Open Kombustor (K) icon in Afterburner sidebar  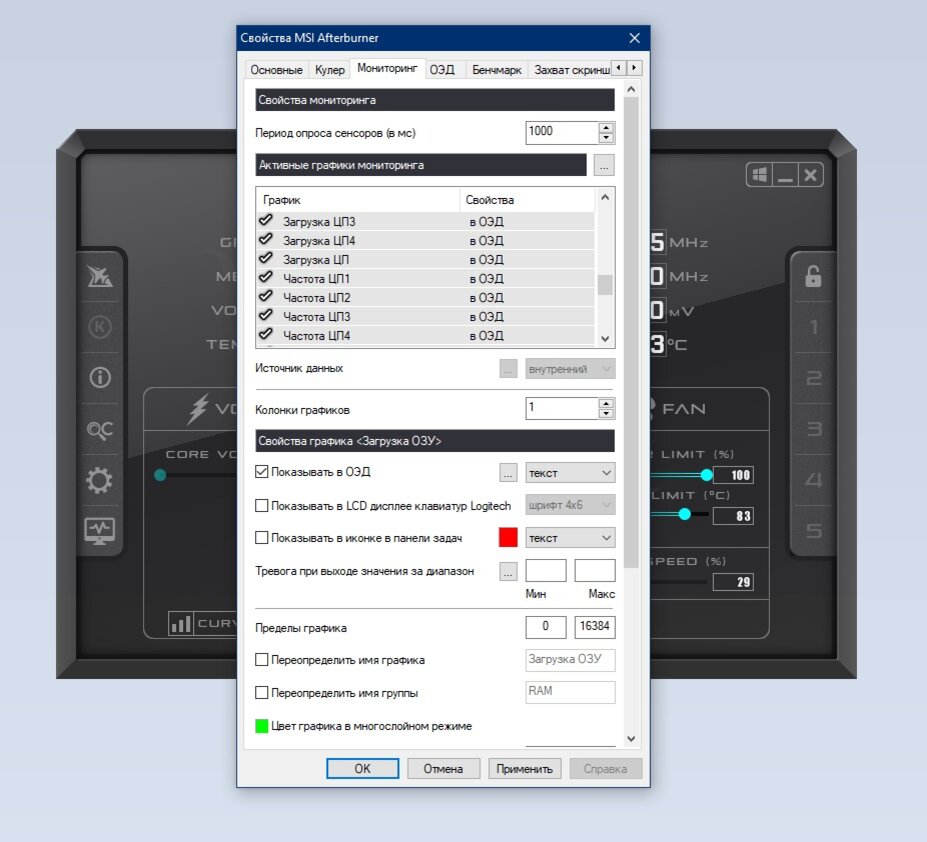99,327
